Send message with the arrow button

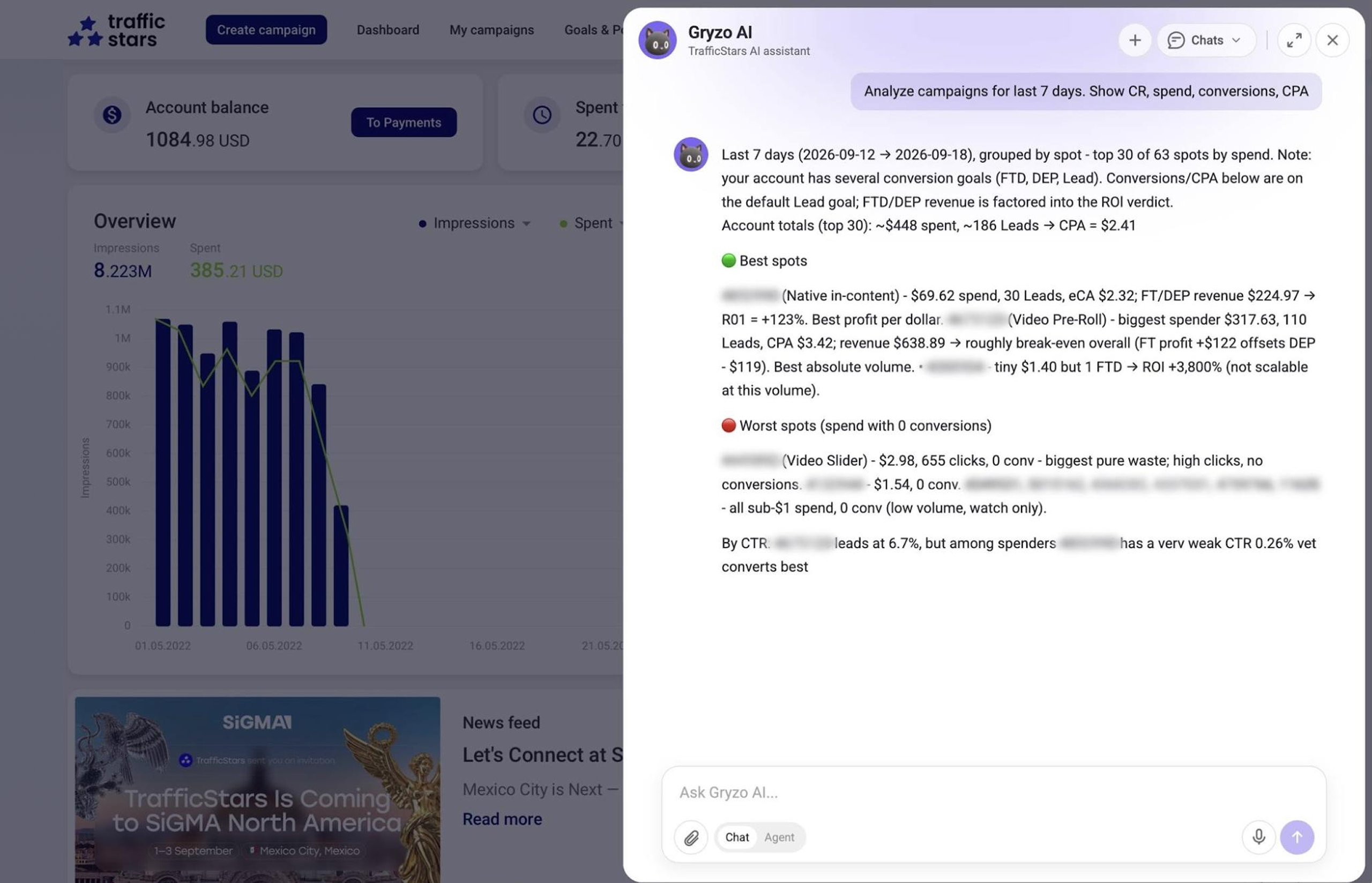pyautogui.click(x=1297, y=837)
